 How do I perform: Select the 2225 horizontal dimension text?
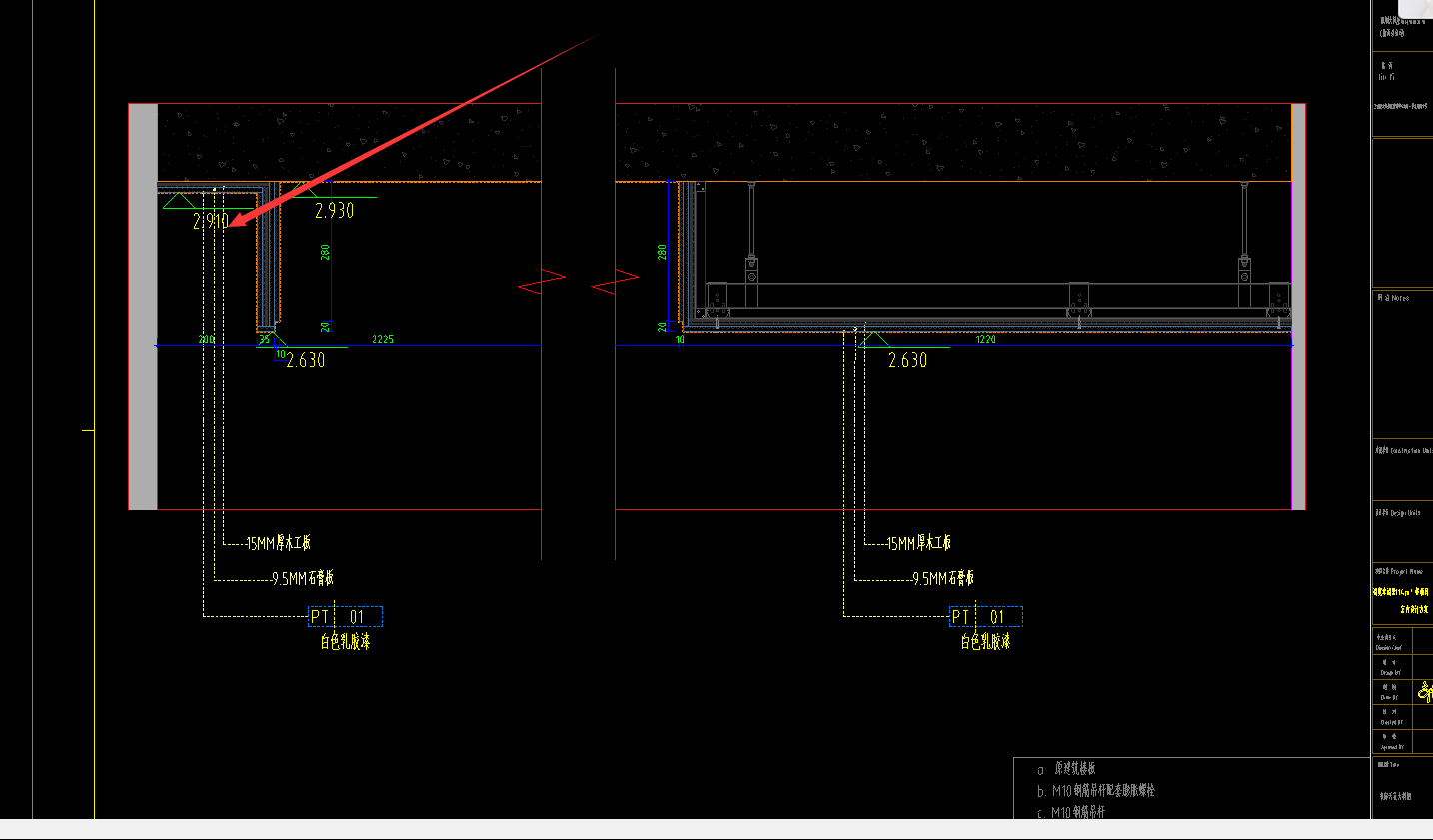[x=383, y=340]
